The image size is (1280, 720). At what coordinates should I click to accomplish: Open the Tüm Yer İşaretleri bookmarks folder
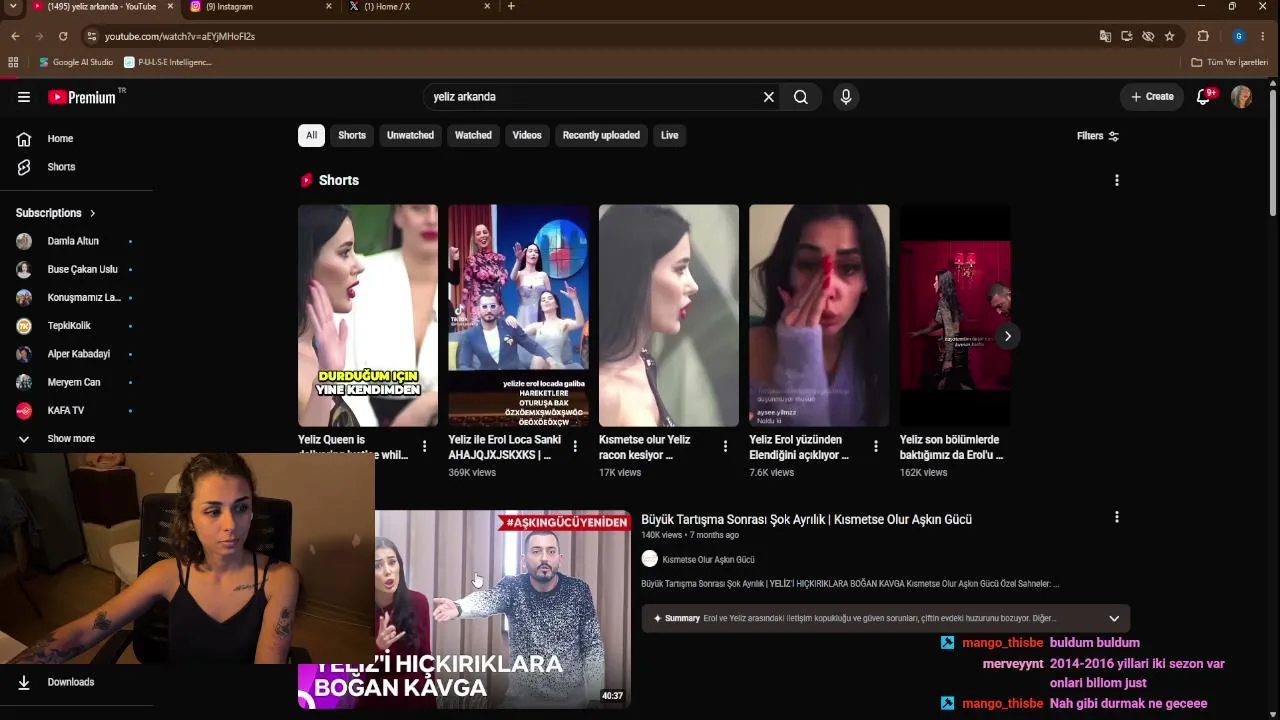pyautogui.click(x=1230, y=62)
